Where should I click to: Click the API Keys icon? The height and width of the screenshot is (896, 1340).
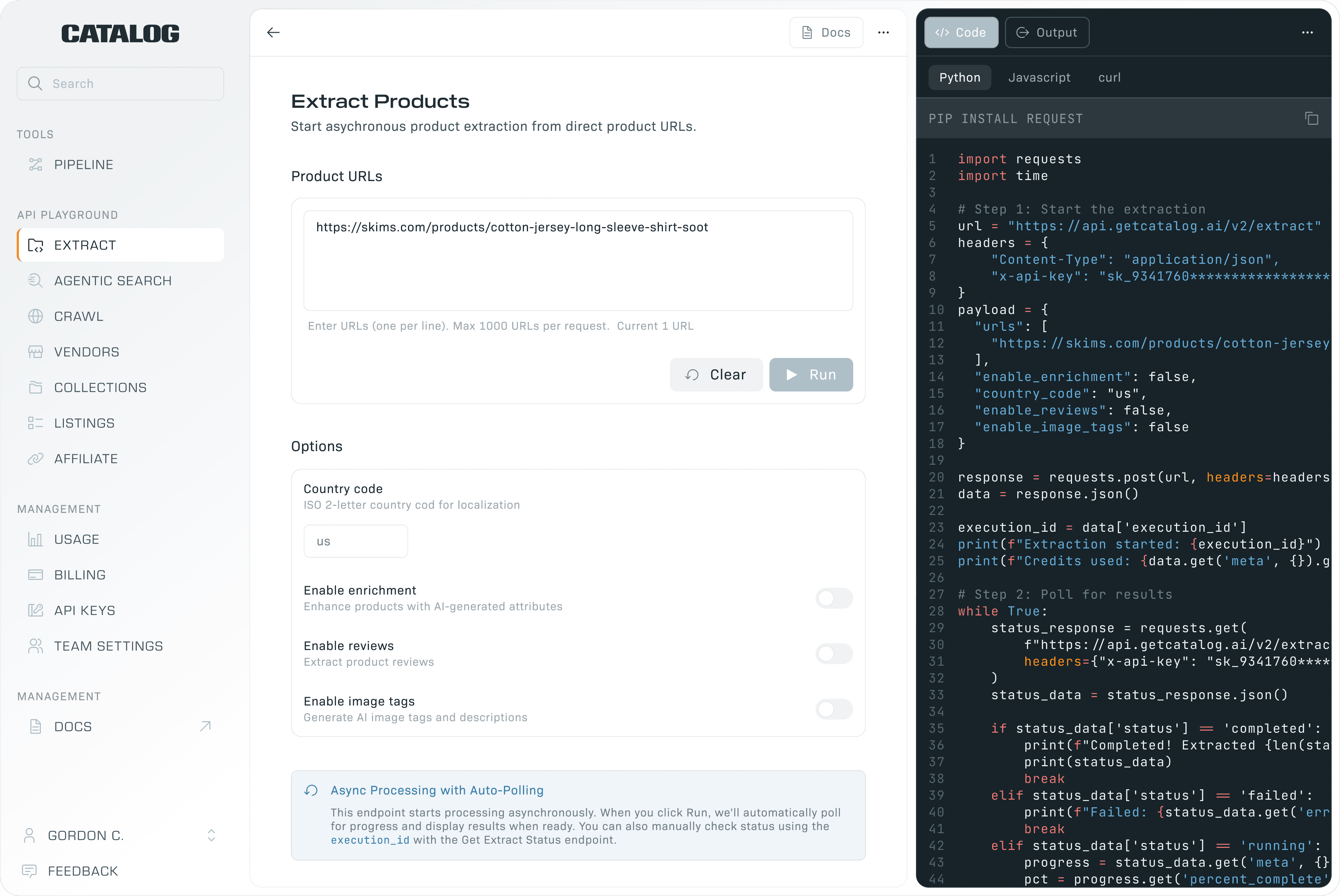click(x=36, y=610)
